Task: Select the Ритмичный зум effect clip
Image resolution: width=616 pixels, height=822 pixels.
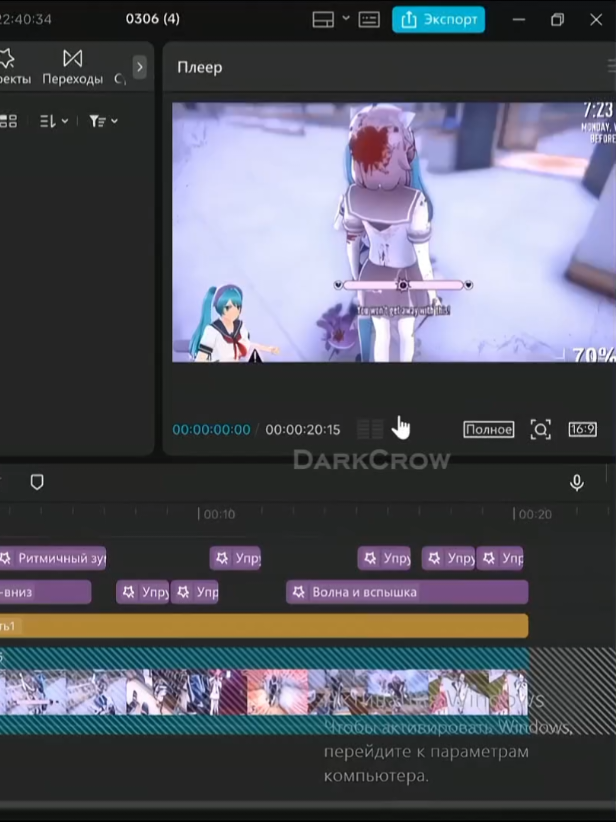Action: (x=52, y=558)
